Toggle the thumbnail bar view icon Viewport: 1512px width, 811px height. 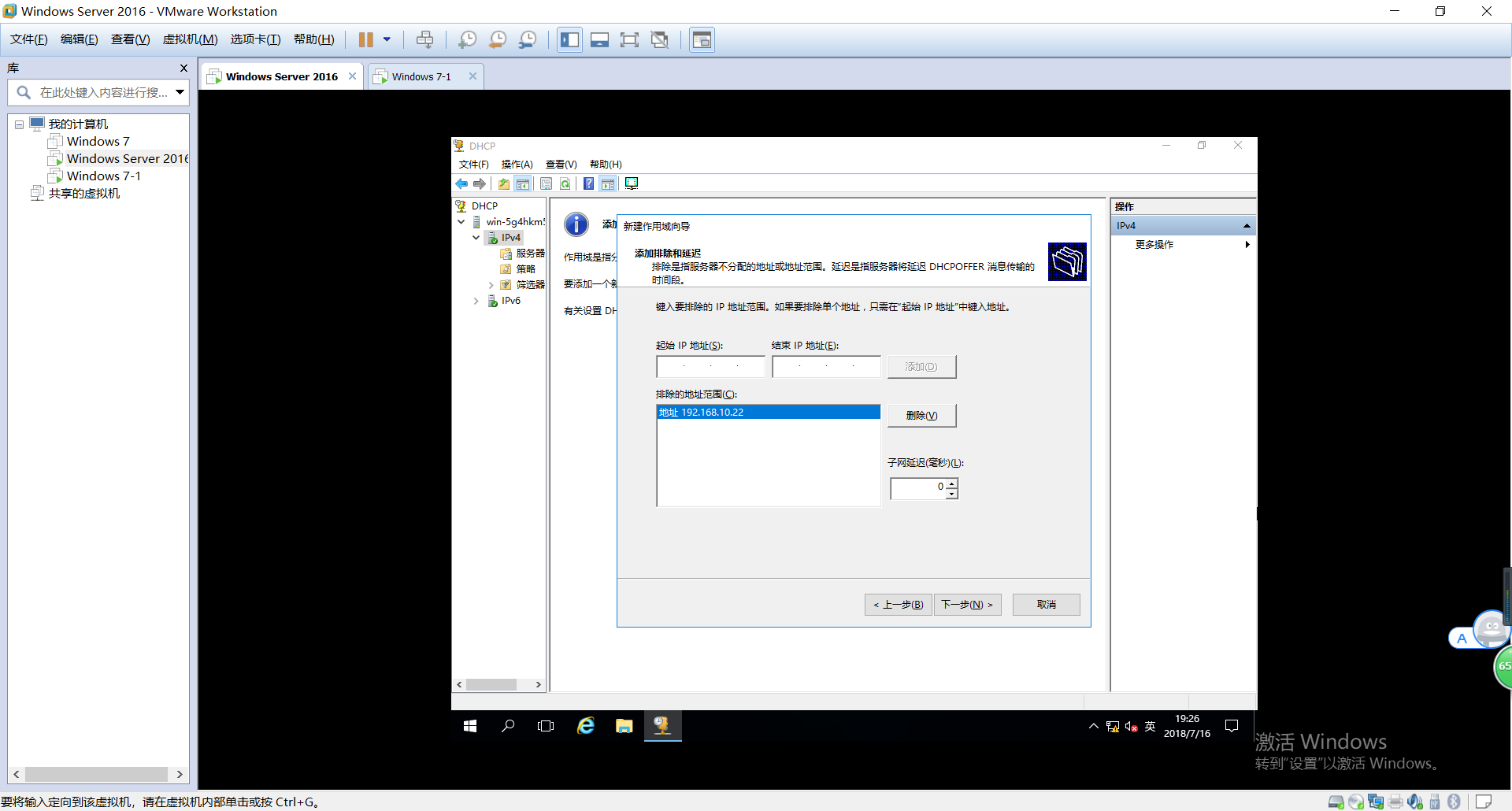coord(599,39)
